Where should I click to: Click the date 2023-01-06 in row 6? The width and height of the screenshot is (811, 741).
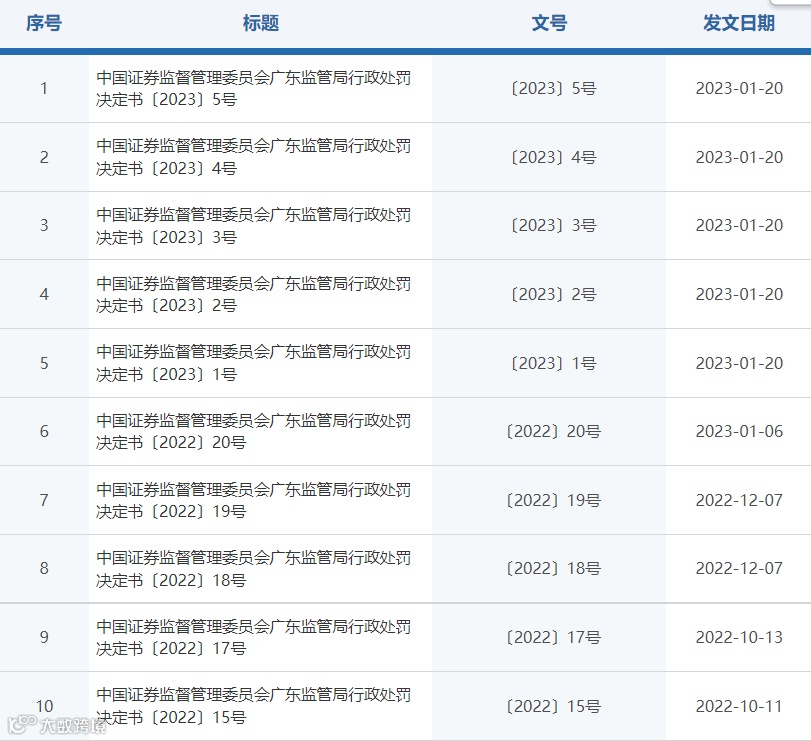tap(739, 431)
